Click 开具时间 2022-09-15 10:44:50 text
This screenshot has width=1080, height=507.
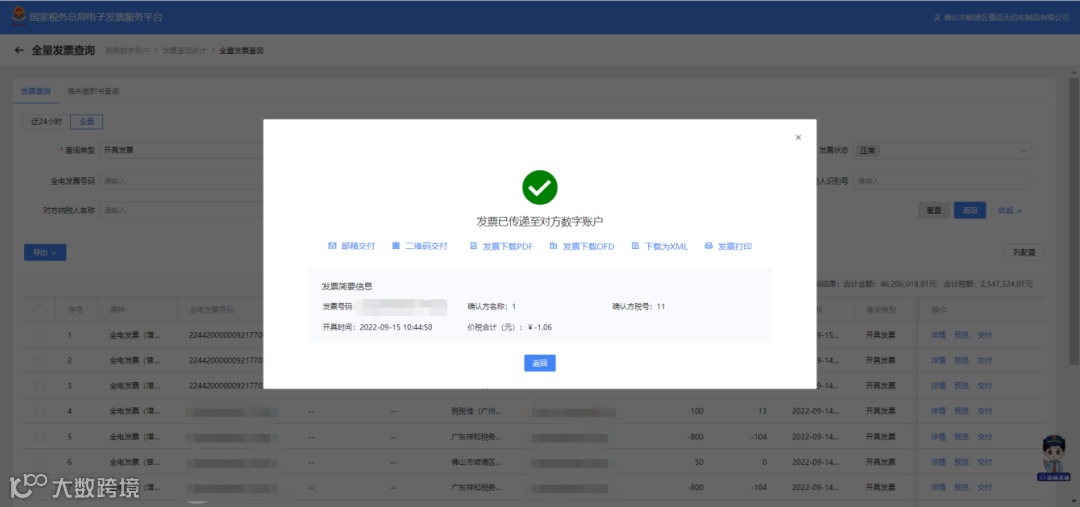pos(377,327)
